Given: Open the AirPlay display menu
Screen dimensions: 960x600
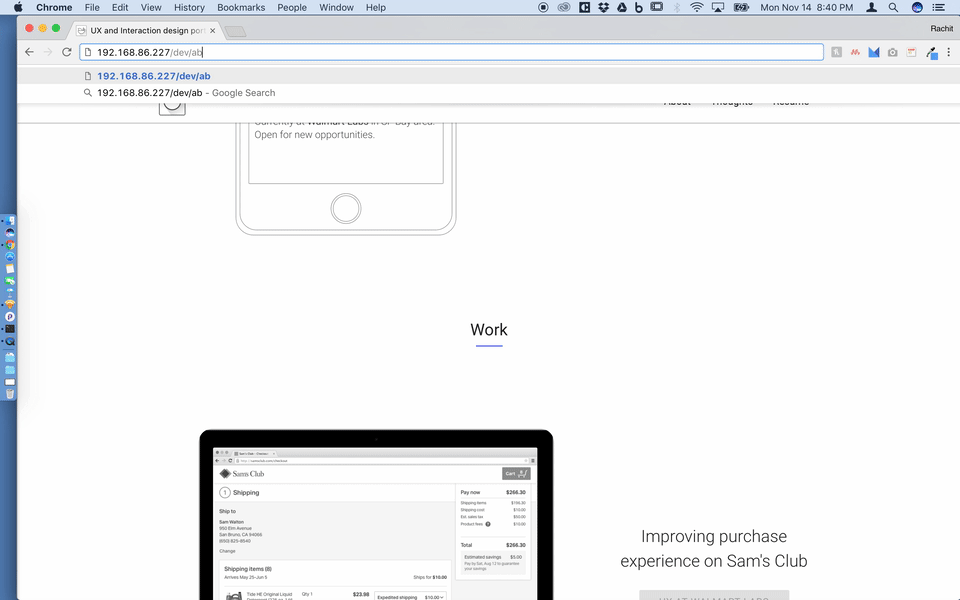Looking at the screenshot, I should (x=718, y=7).
